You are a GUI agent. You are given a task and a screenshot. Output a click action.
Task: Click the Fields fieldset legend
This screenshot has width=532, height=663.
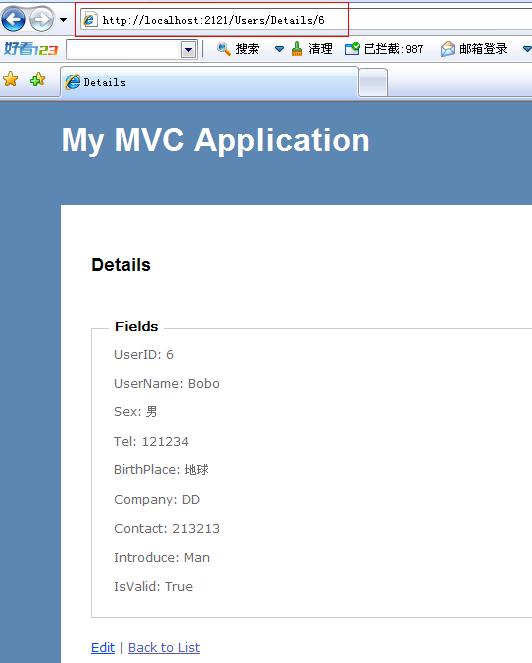click(137, 326)
